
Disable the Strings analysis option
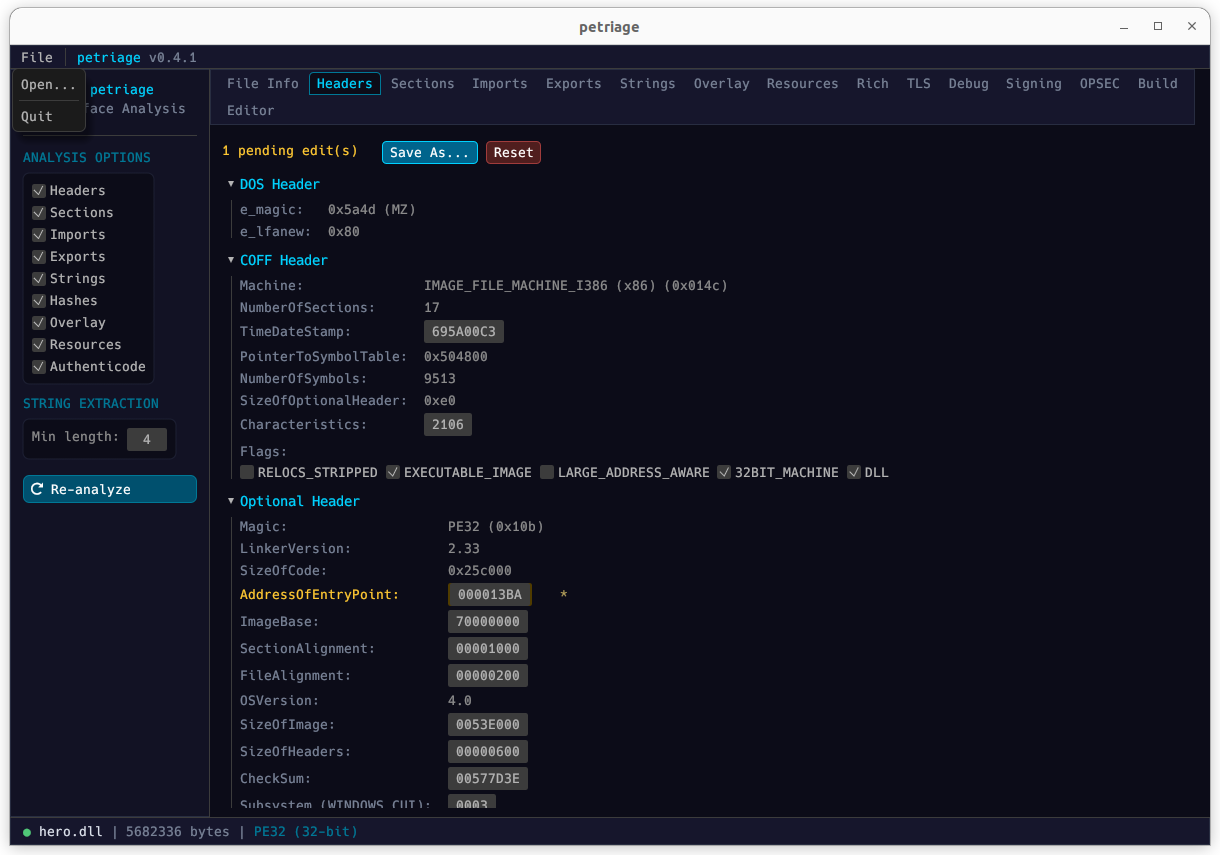39,278
